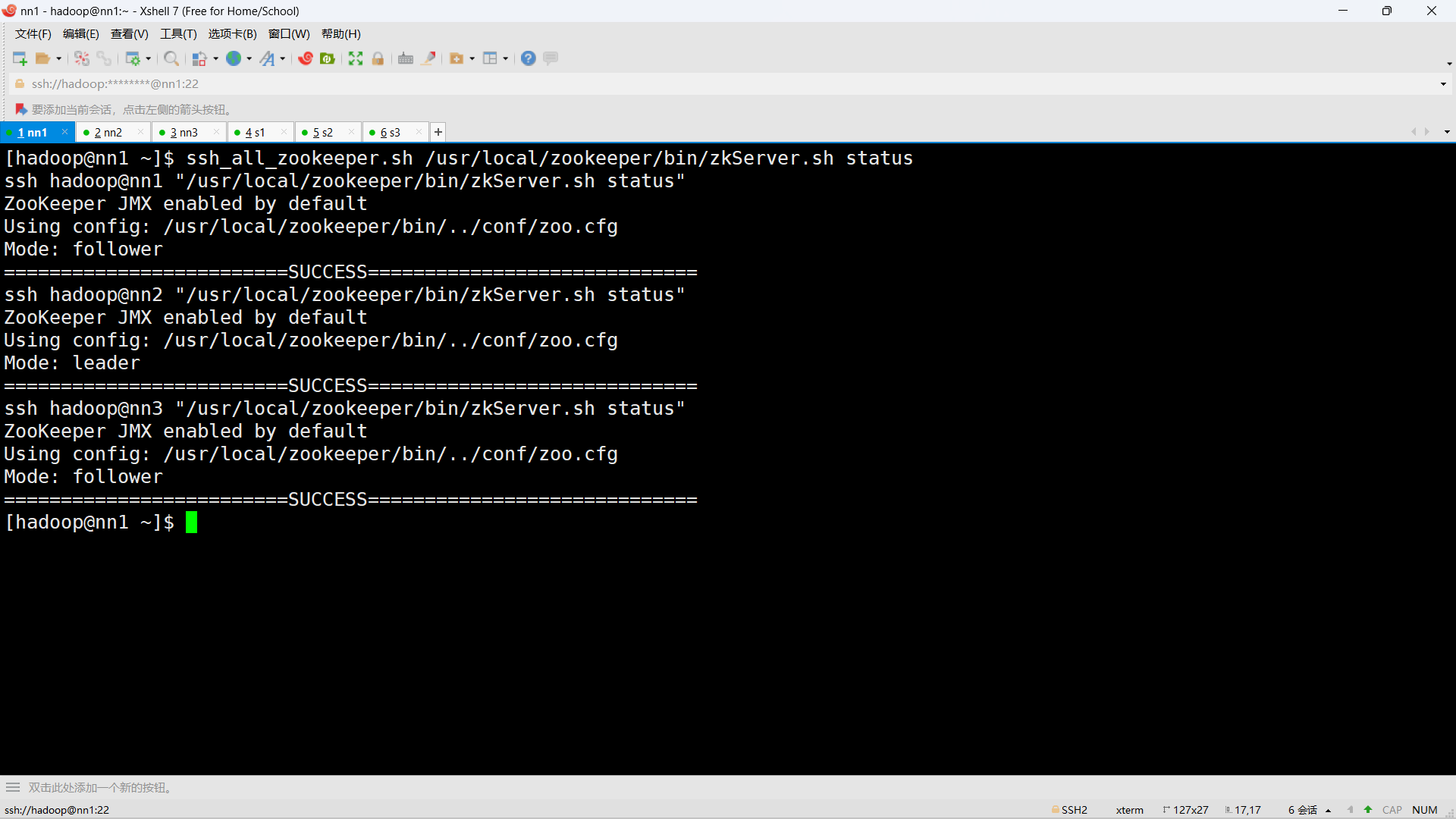Click the Reconnect session icon
Viewport: 1456px width, 819px height.
(82, 58)
